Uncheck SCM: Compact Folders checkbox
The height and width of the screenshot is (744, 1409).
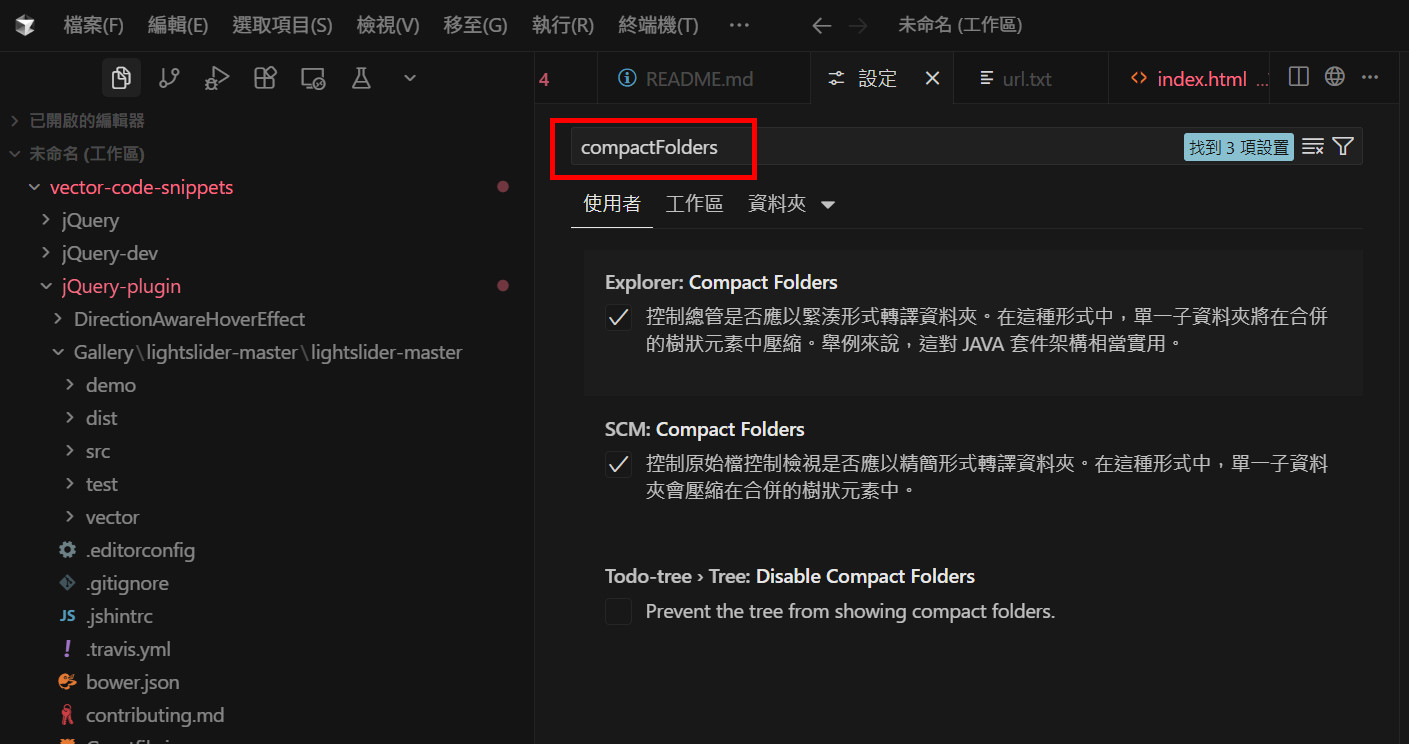[x=618, y=465]
